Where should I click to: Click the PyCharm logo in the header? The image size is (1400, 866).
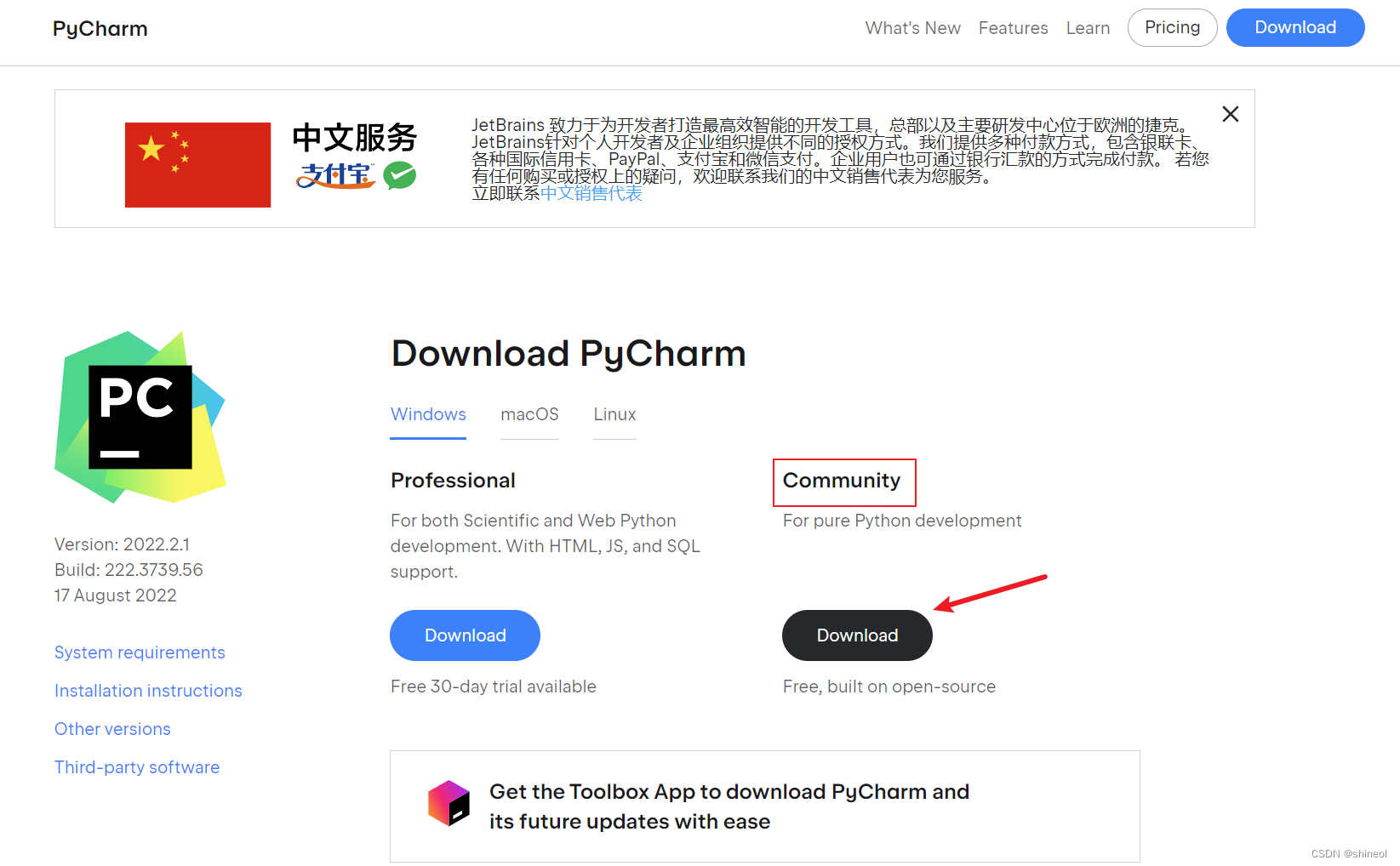pyautogui.click(x=100, y=29)
